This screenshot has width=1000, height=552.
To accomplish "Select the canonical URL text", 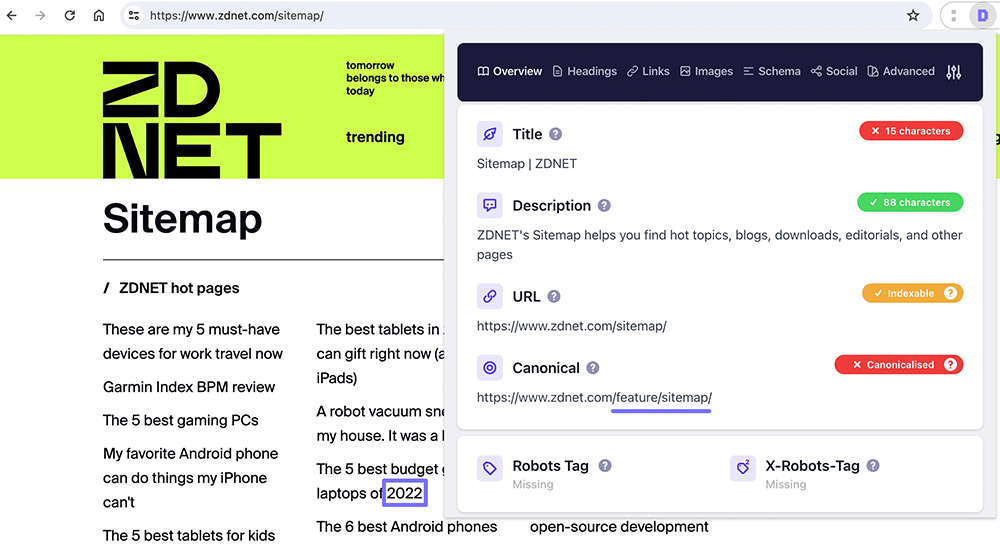I will coord(594,397).
